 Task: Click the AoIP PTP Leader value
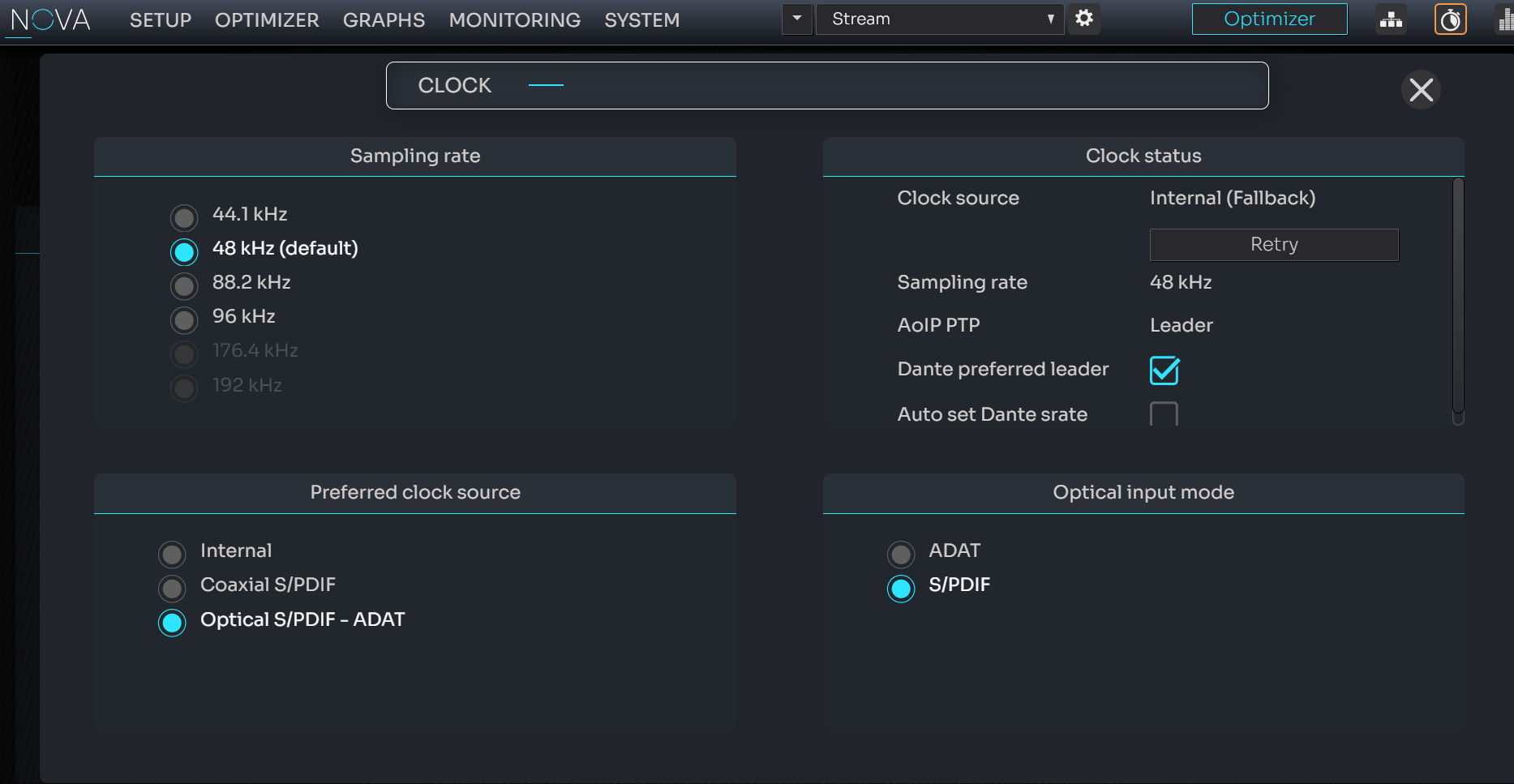coord(1182,325)
